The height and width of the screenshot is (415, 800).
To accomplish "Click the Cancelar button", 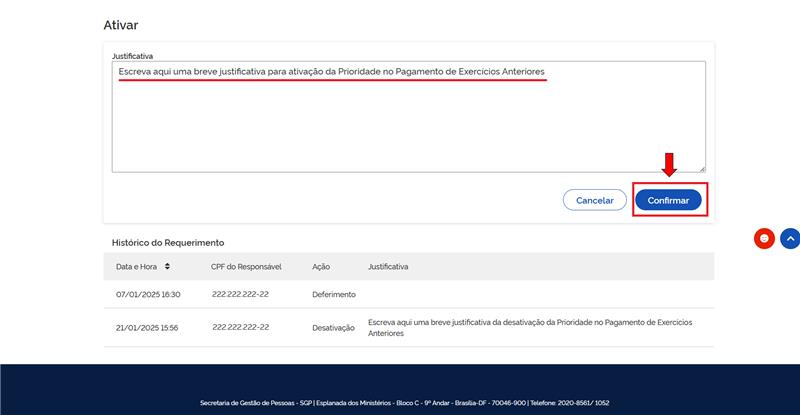I will click(x=594, y=200).
